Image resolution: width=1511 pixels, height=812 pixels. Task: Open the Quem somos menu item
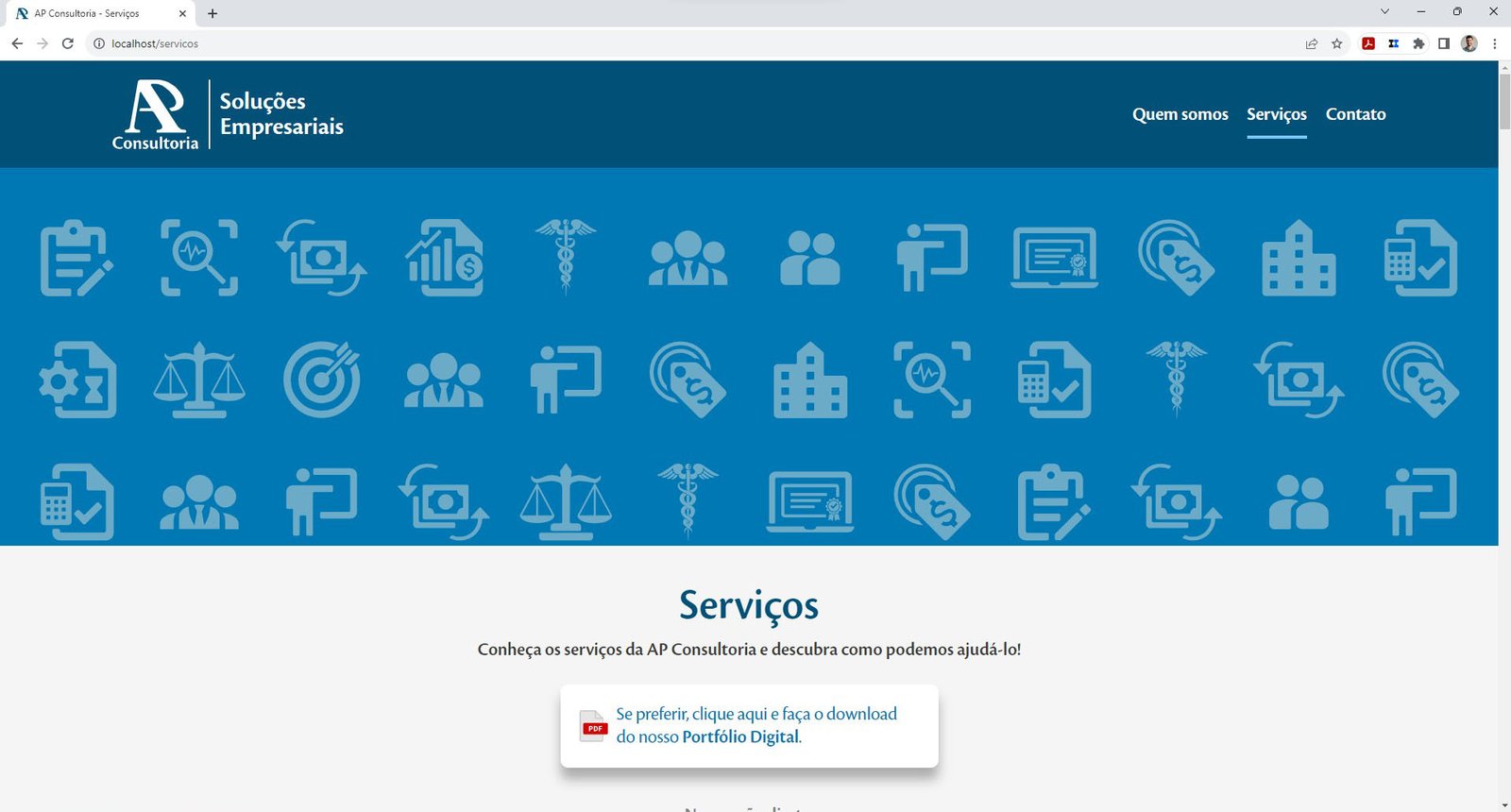(x=1180, y=114)
